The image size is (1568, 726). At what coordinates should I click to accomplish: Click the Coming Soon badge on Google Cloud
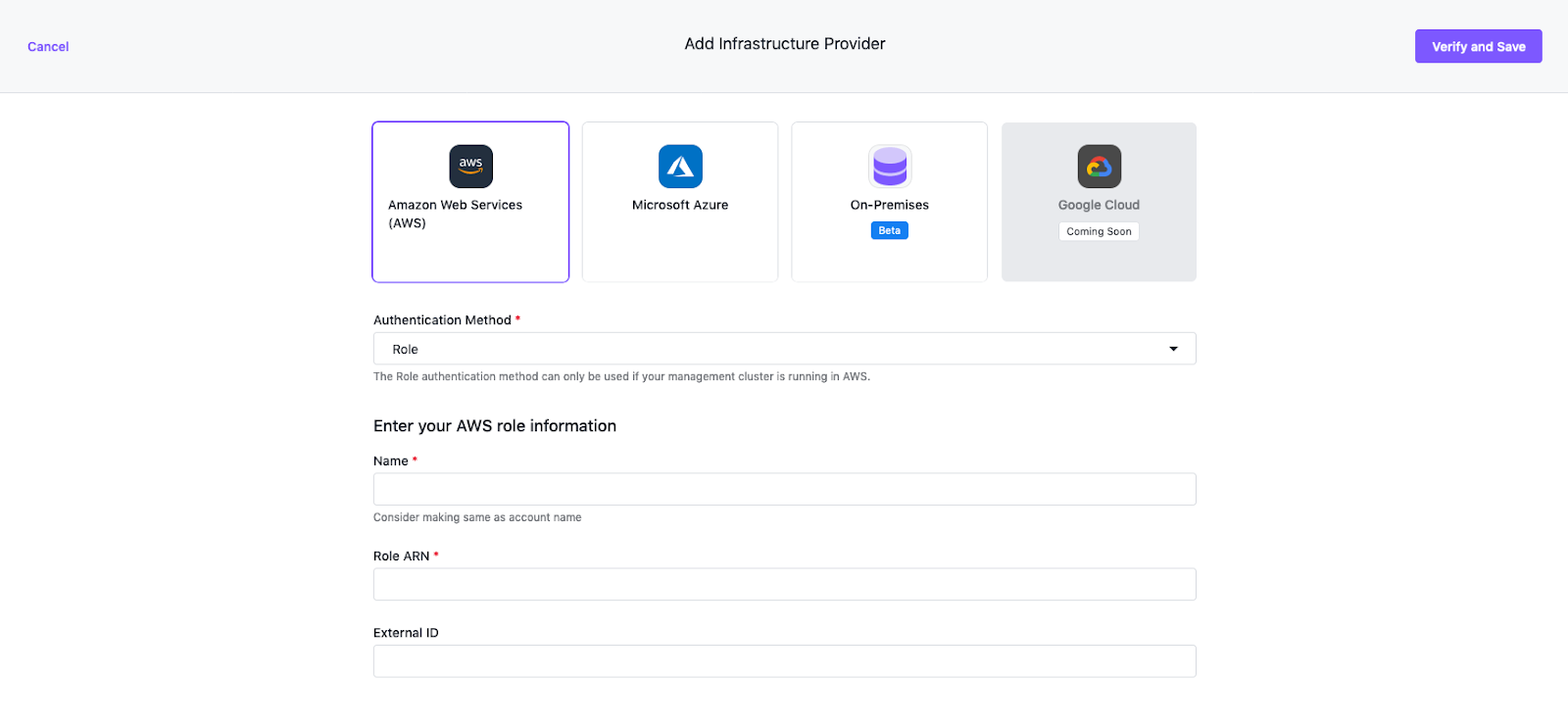pos(1099,231)
